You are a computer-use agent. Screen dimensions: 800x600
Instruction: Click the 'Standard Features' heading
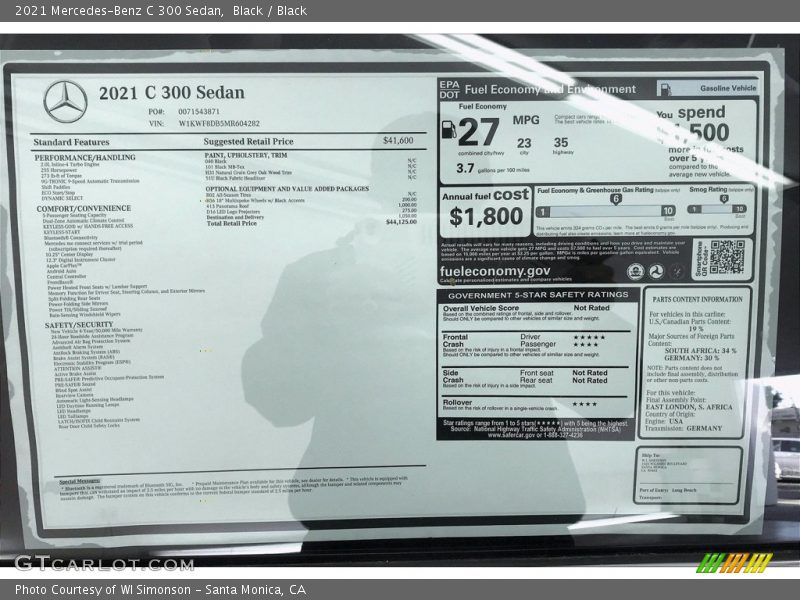tap(71, 142)
